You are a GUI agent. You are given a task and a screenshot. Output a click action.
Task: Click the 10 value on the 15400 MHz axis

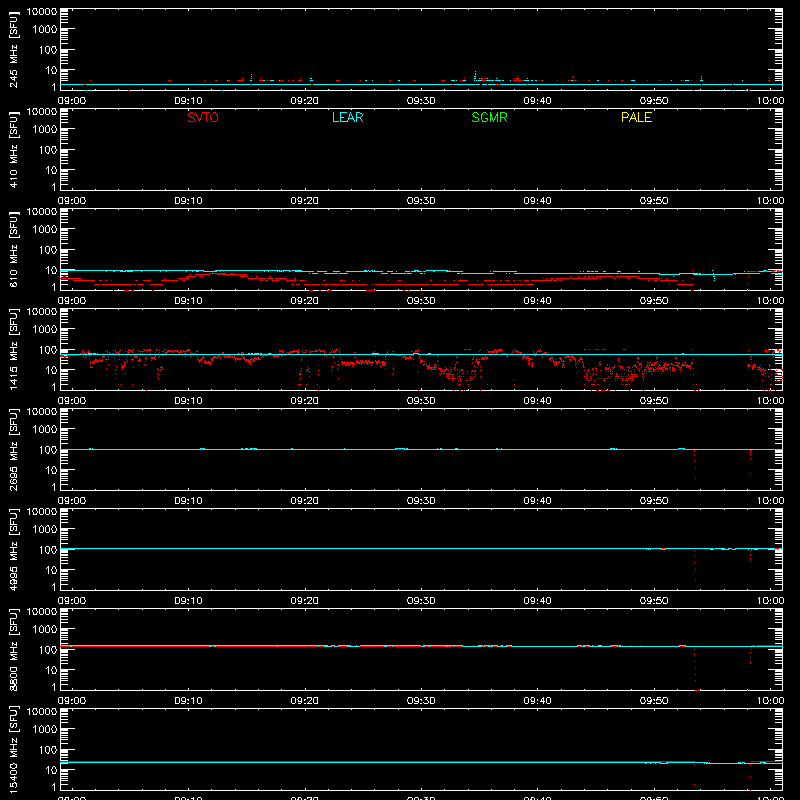(x=51, y=770)
